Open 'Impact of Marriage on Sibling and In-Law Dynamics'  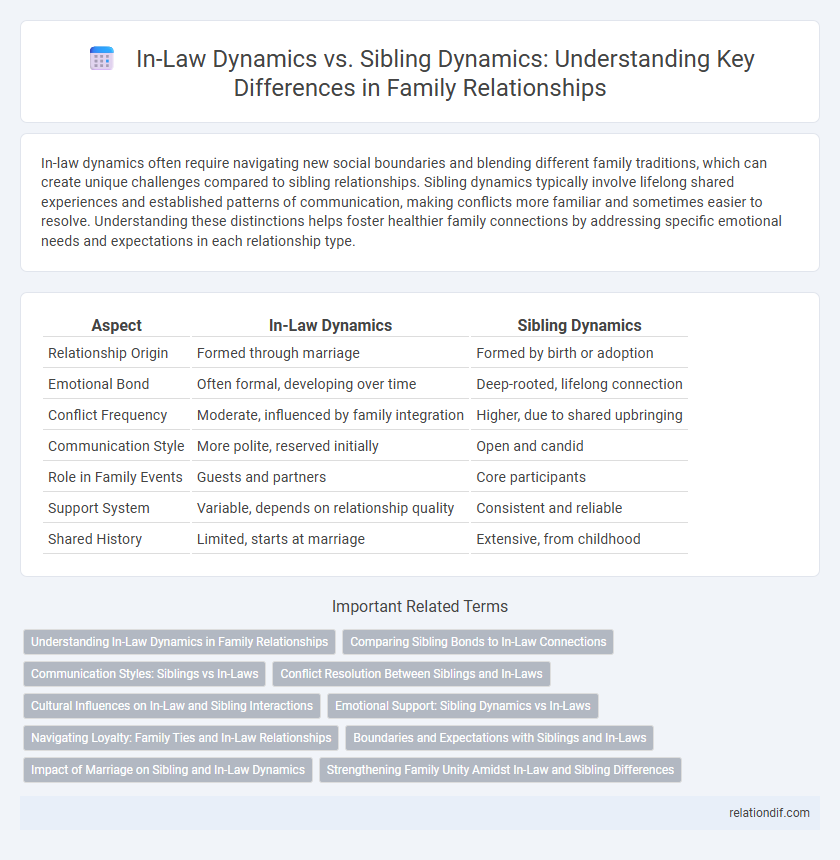pos(168,770)
